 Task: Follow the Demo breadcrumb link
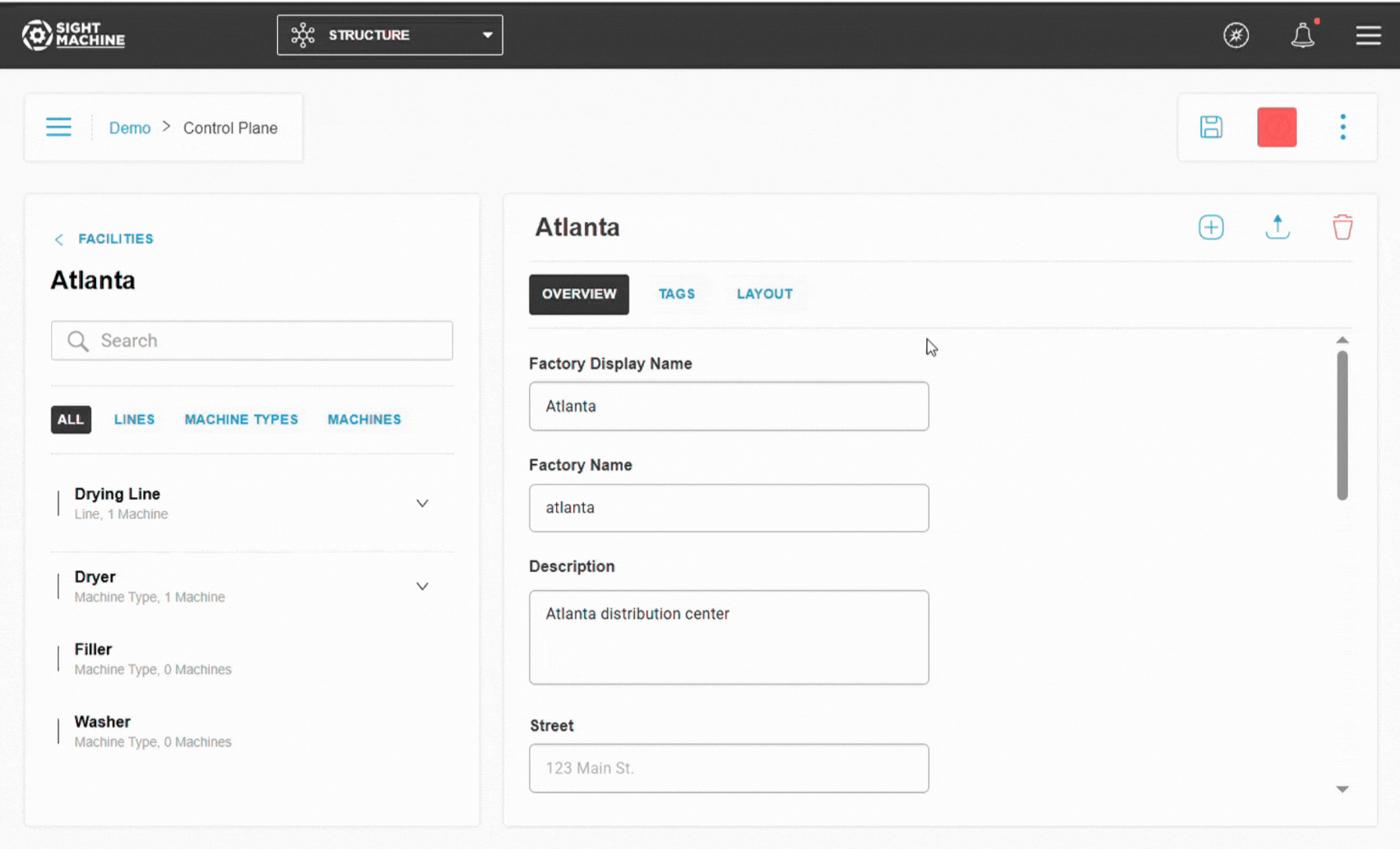coord(130,128)
